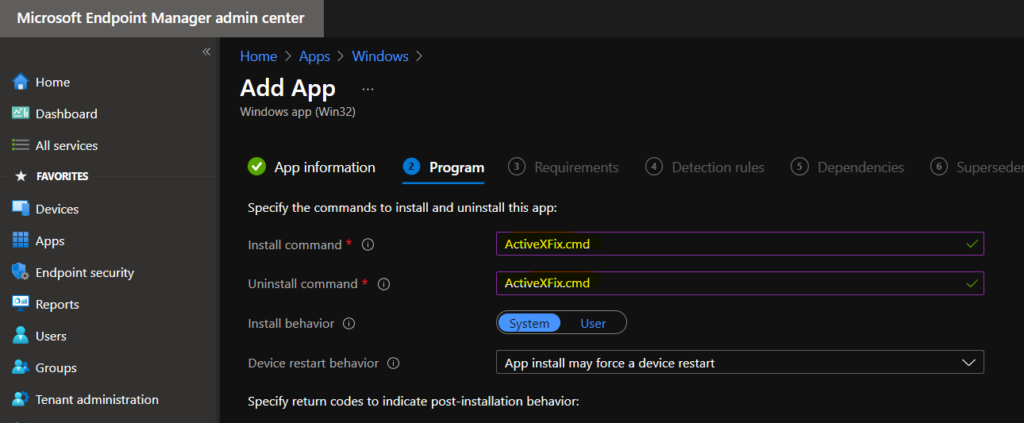
Task: Set Install behavior to System
Action: (x=529, y=323)
